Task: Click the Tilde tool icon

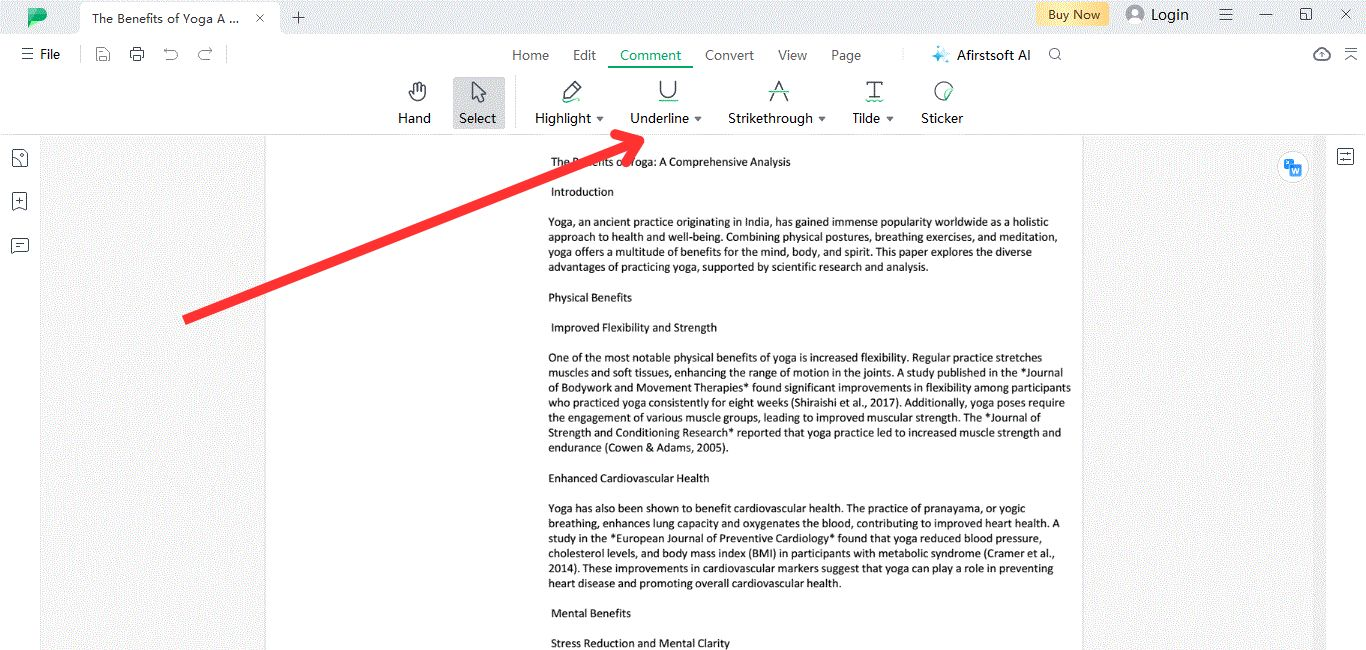Action: click(874, 92)
